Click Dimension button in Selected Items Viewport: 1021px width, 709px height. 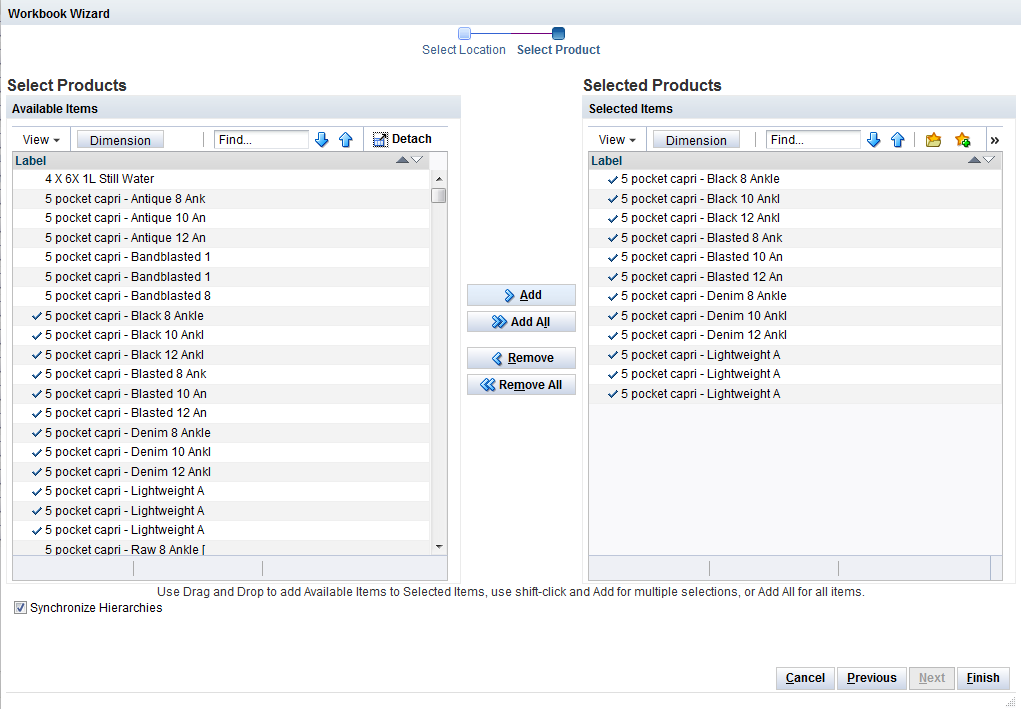[x=696, y=140]
